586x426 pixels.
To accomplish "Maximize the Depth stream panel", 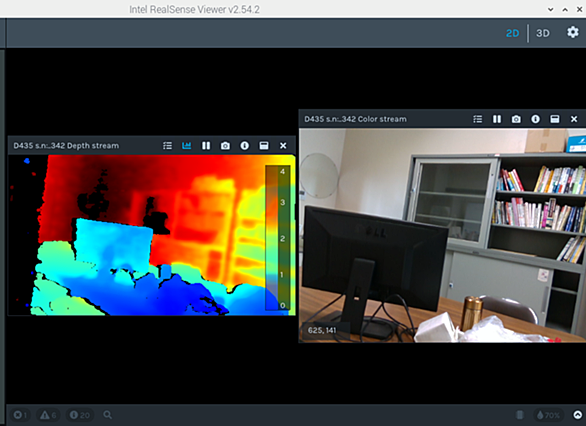I will pyautogui.click(x=264, y=145).
